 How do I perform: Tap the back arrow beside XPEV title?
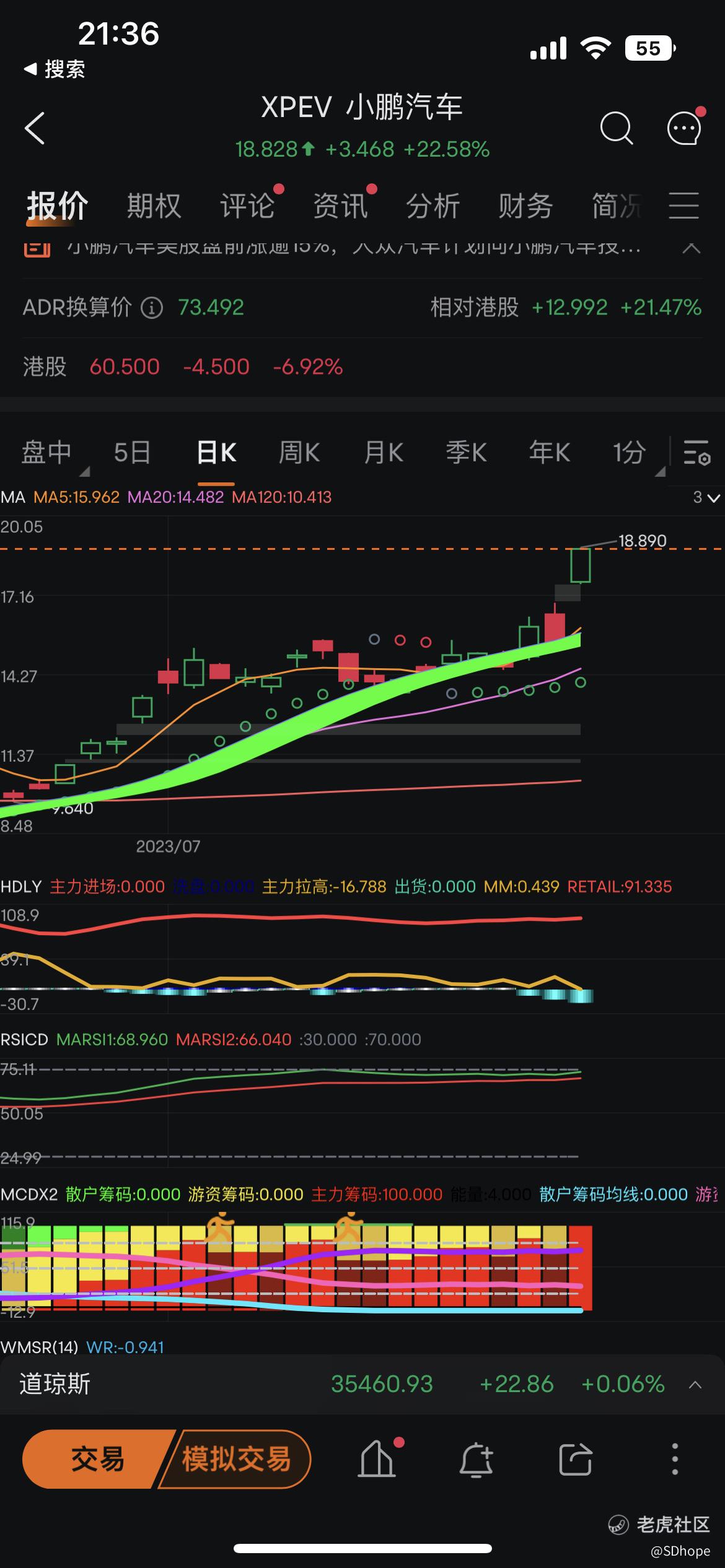tap(35, 128)
